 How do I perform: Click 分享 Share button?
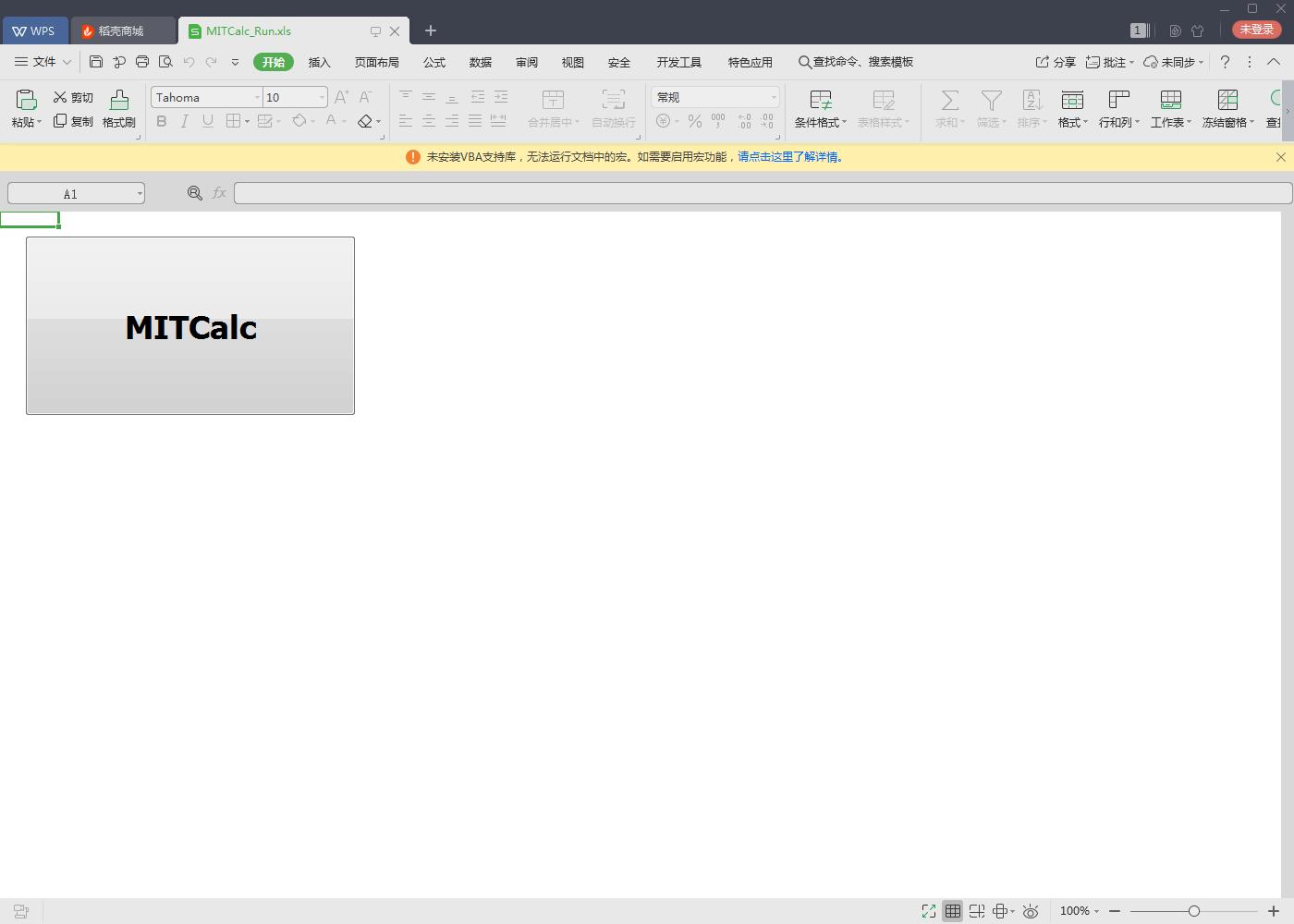(x=1056, y=62)
